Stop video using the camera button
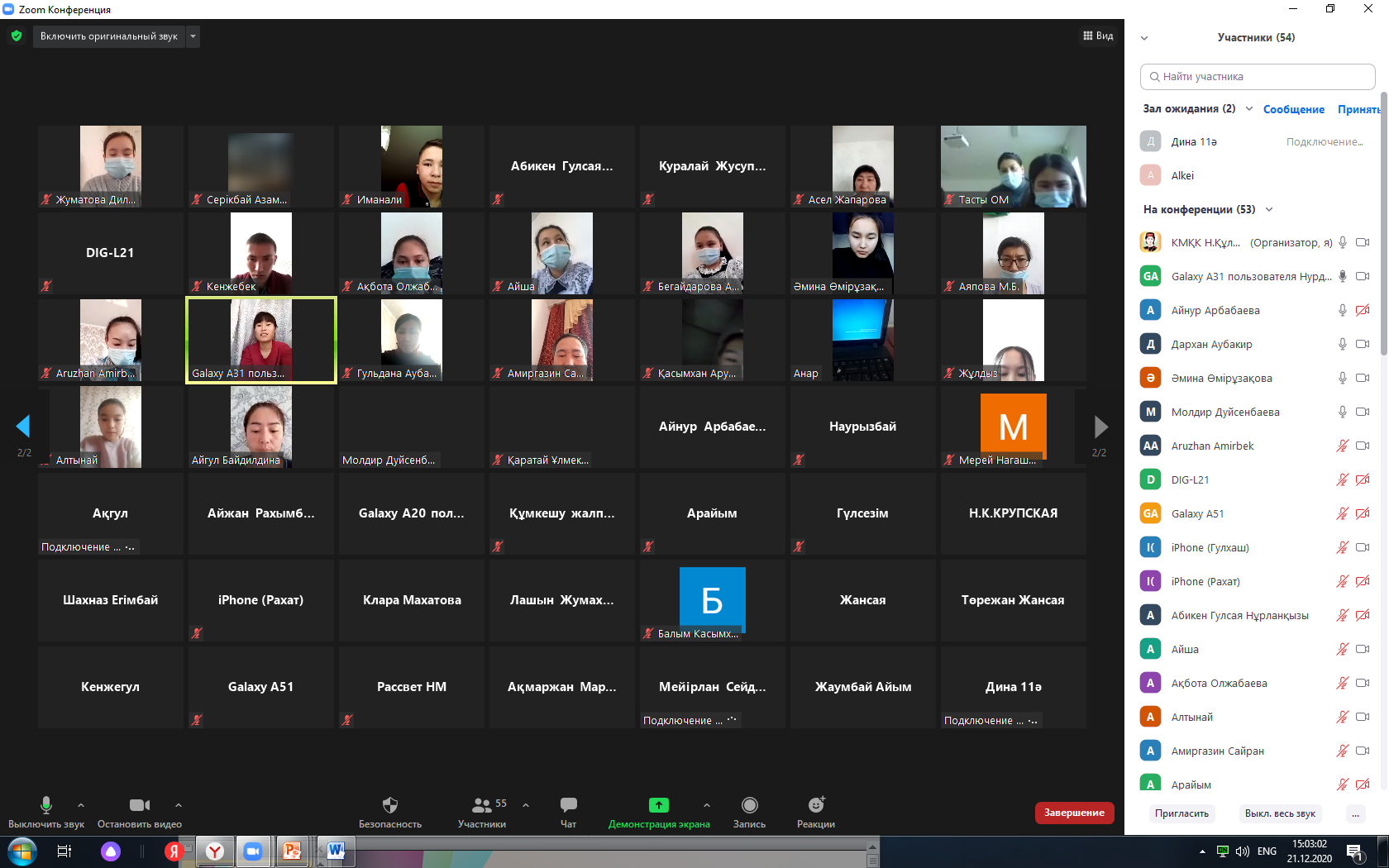This screenshot has width=1389, height=868. tap(139, 805)
